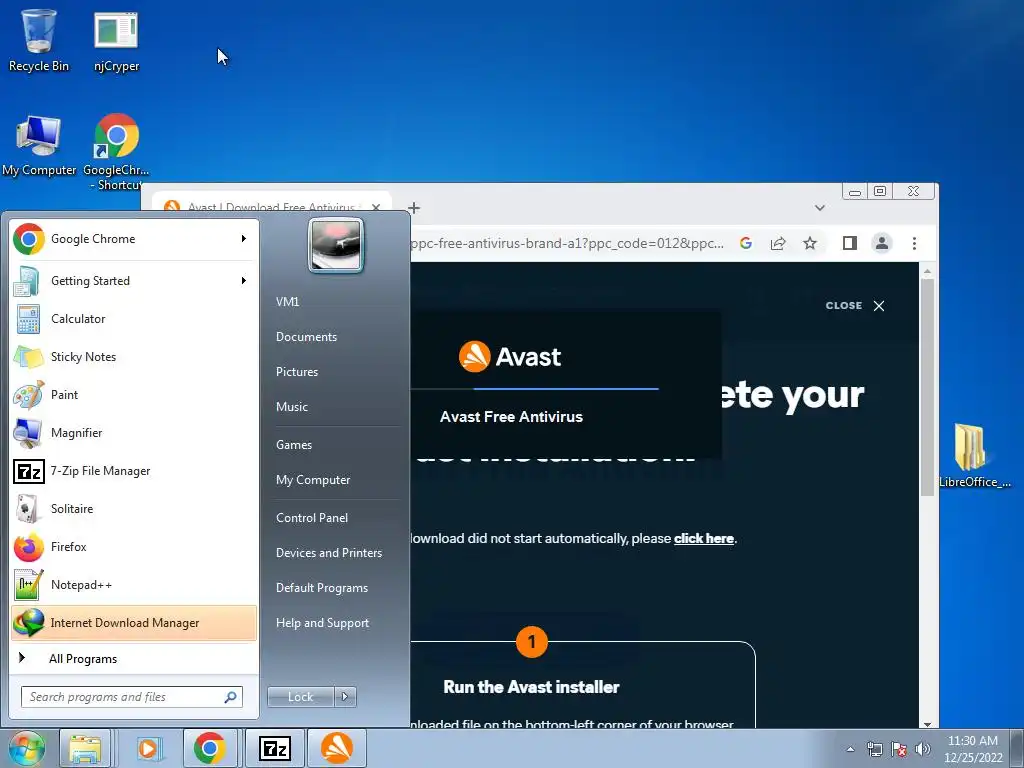Screen dimensions: 1024x768
Task: Click the search magnifier icon in Start menu
Action: click(230, 697)
